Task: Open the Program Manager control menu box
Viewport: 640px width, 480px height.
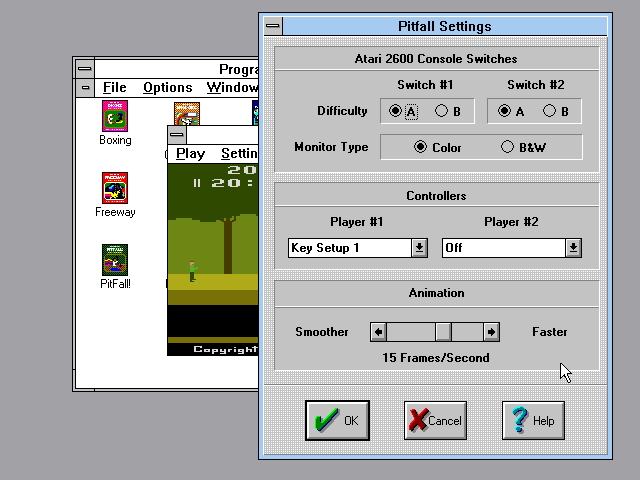Action: click(x=85, y=69)
